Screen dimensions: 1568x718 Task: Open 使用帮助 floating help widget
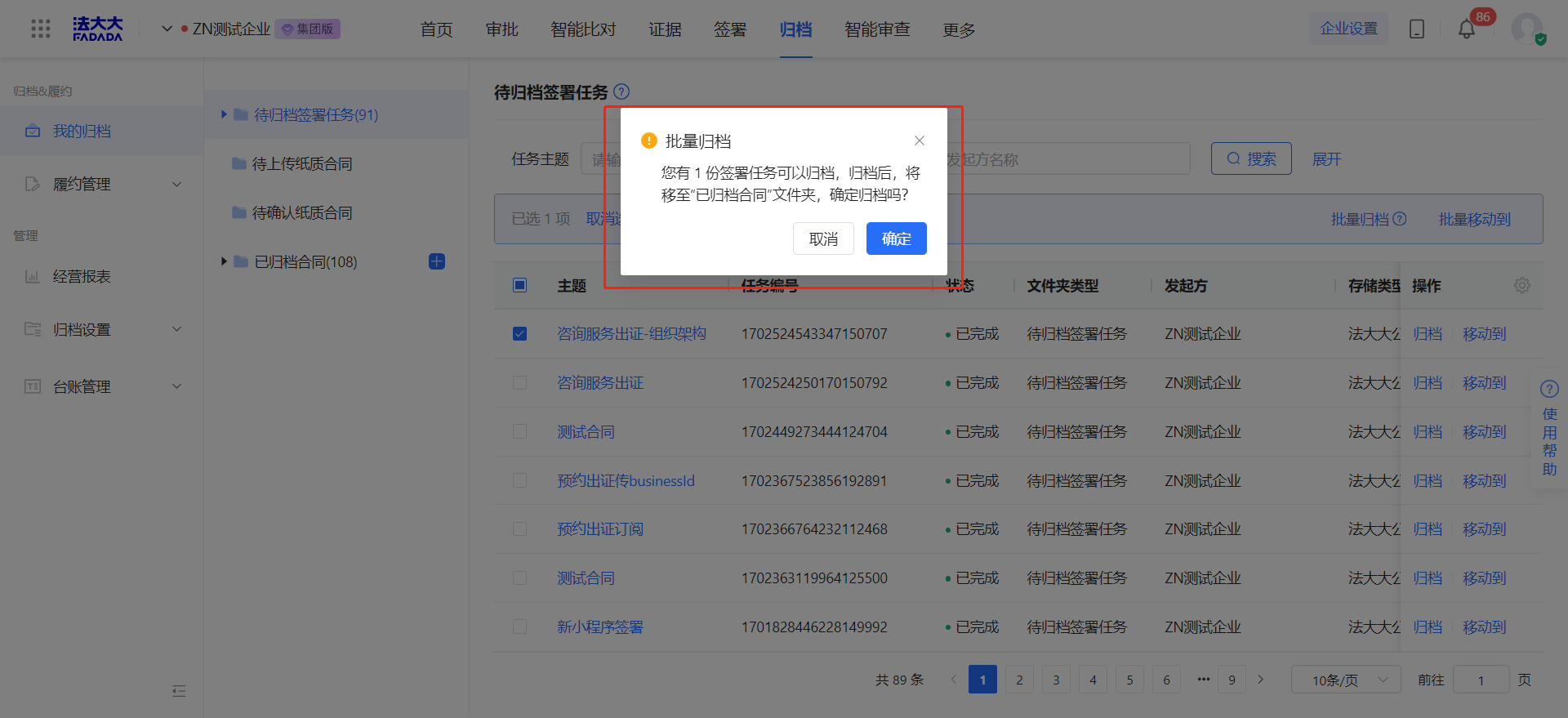(1549, 429)
